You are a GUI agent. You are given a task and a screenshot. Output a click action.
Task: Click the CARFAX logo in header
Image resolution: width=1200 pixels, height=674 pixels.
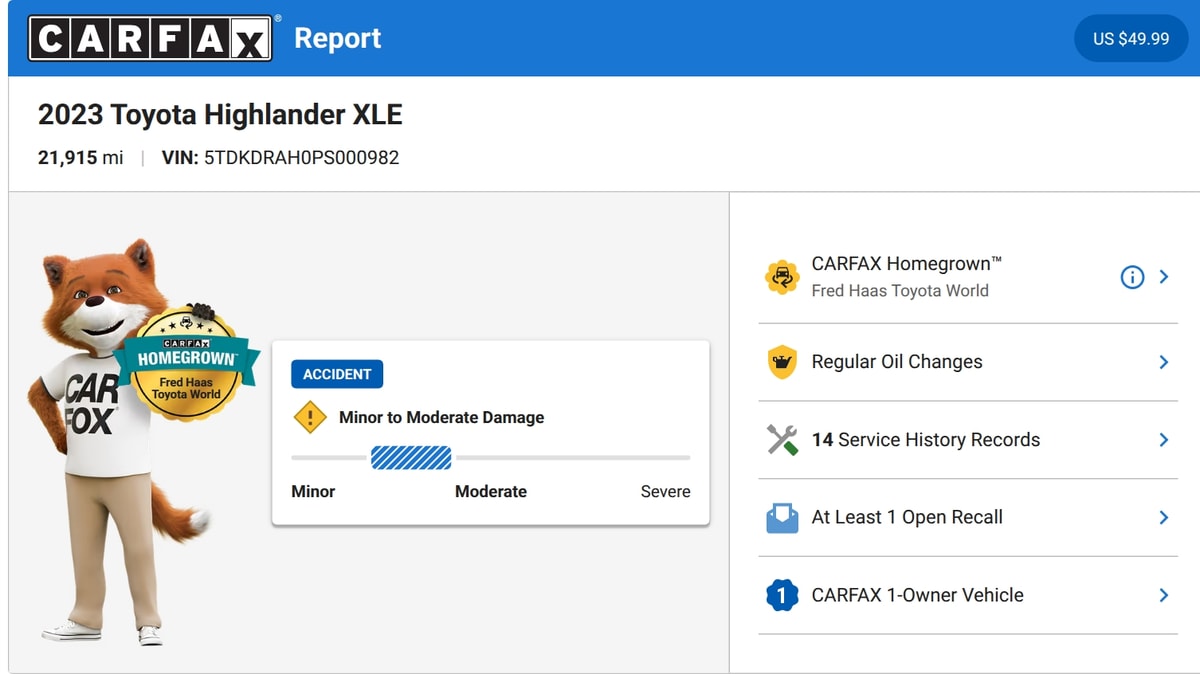[150, 38]
